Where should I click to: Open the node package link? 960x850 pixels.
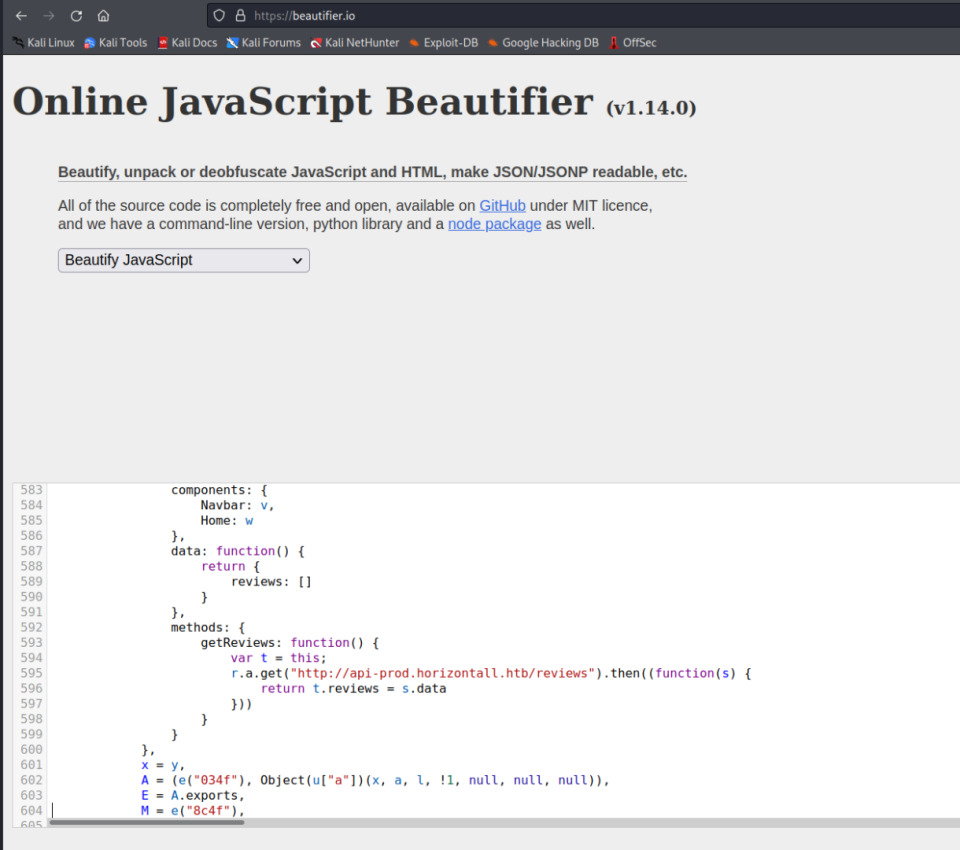point(494,224)
